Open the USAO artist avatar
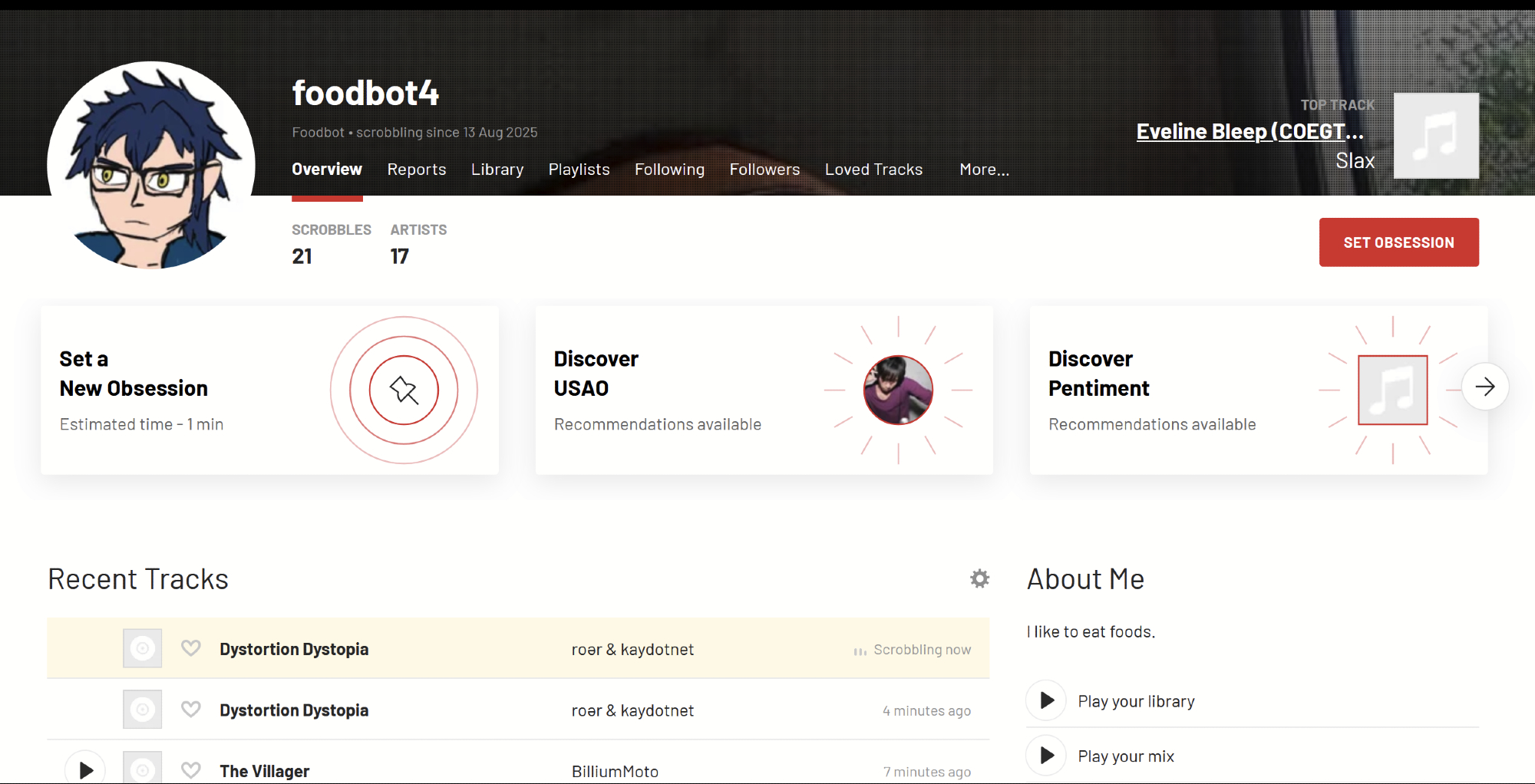Image resolution: width=1535 pixels, height=784 pixels. click(898, 390)
